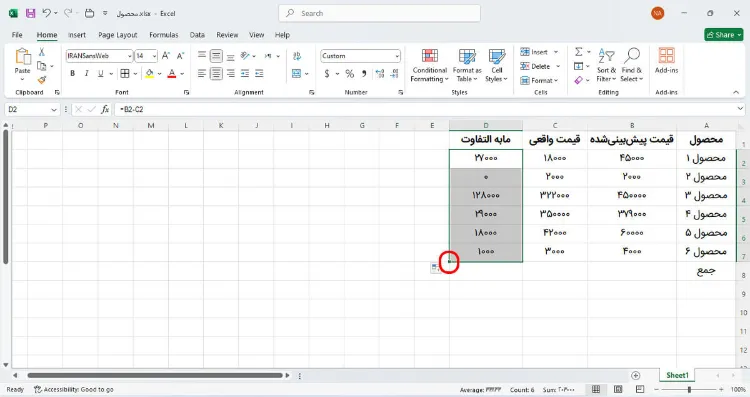Switch to Page Break Preview in status bar
Viewport: 750px width, 397px height.
(640, 389)
